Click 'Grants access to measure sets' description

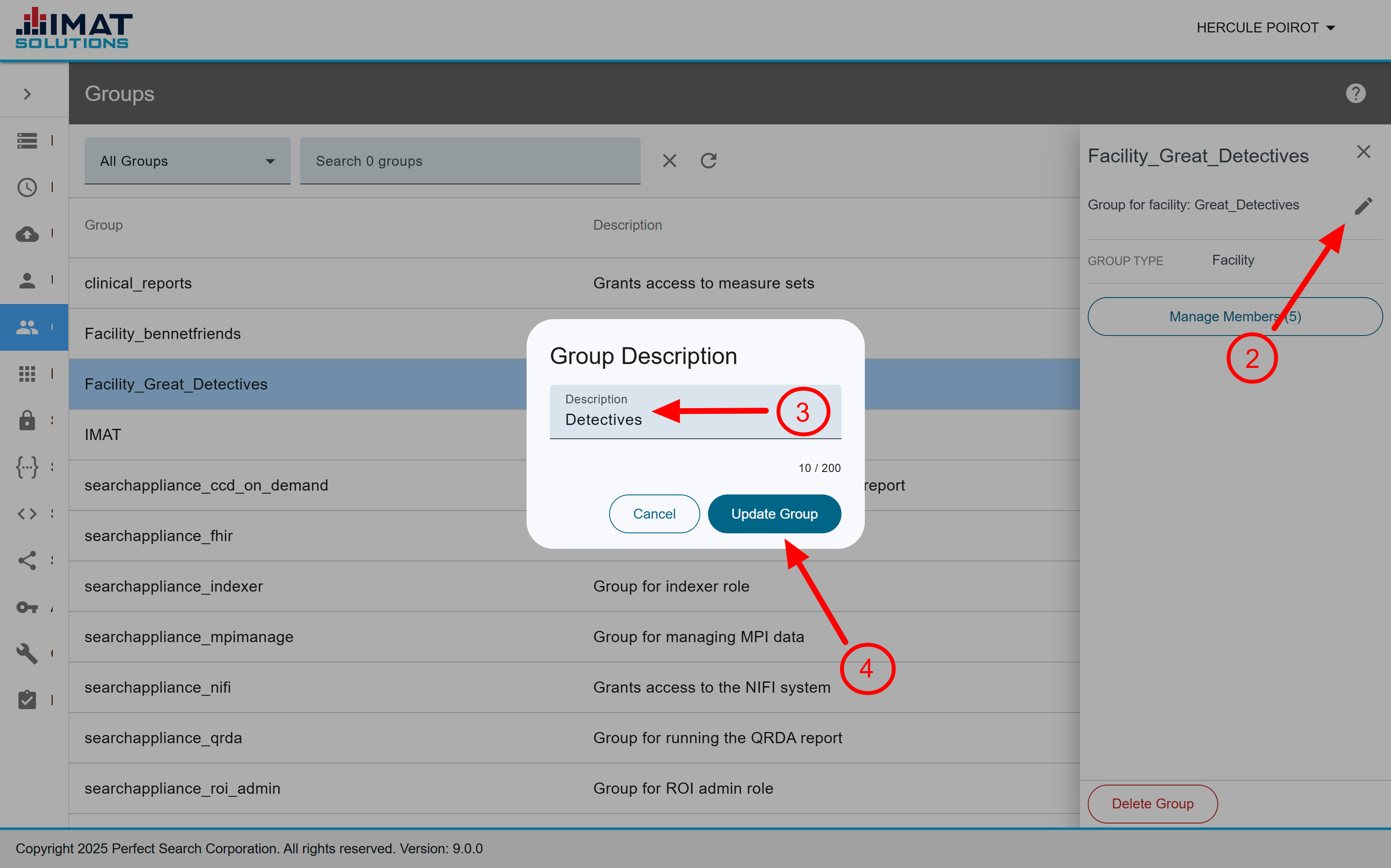pos(703,283)
